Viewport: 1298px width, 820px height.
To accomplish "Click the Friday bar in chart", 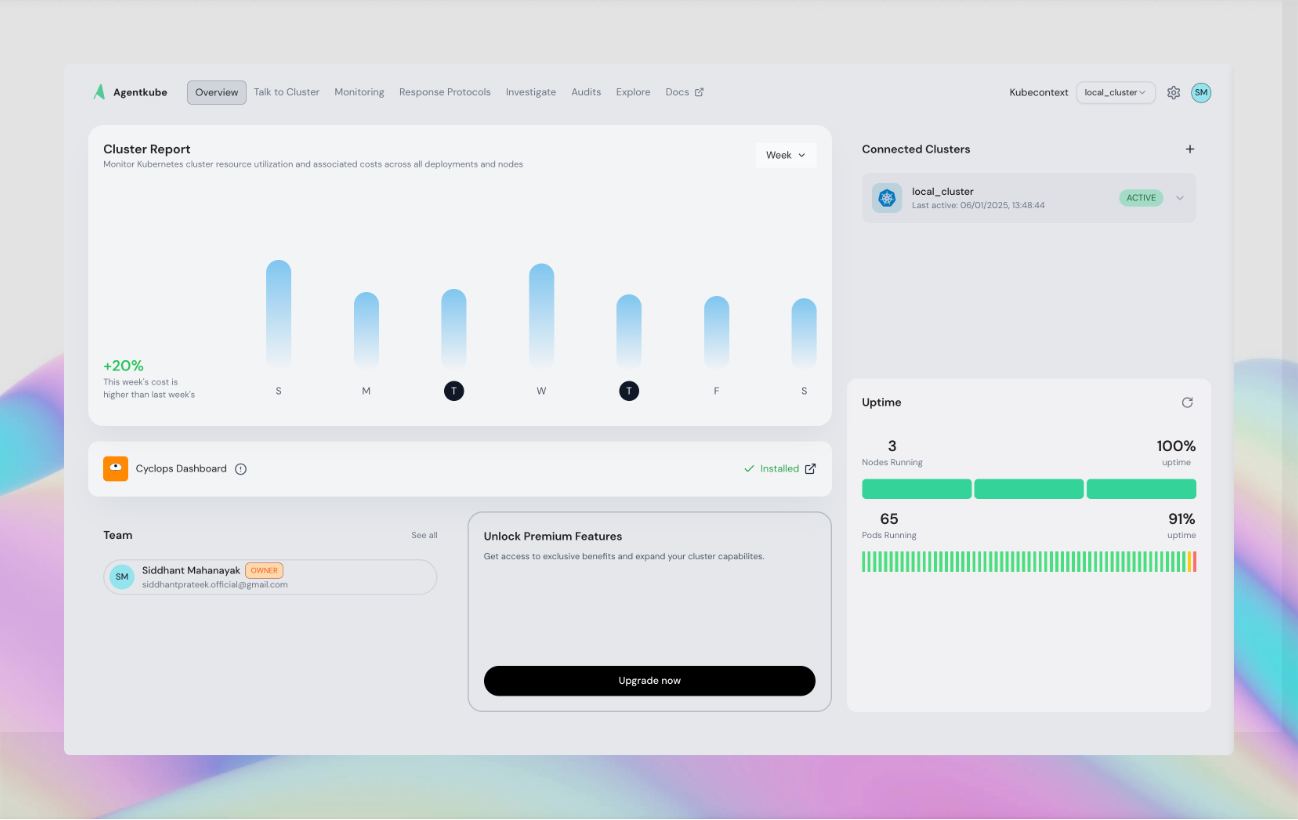I will [x=716, y=332].
